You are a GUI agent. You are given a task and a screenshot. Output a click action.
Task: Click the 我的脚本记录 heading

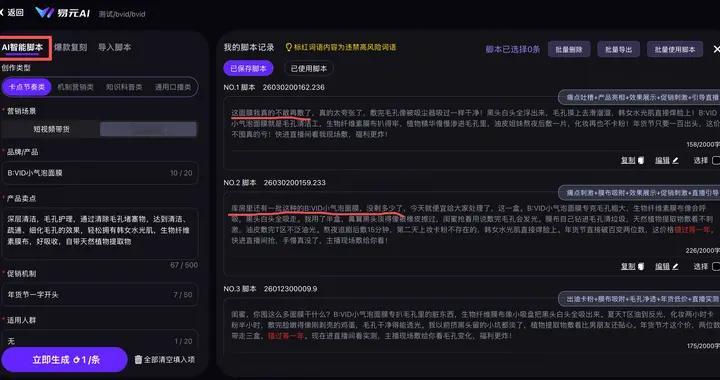tap(249, 47)
